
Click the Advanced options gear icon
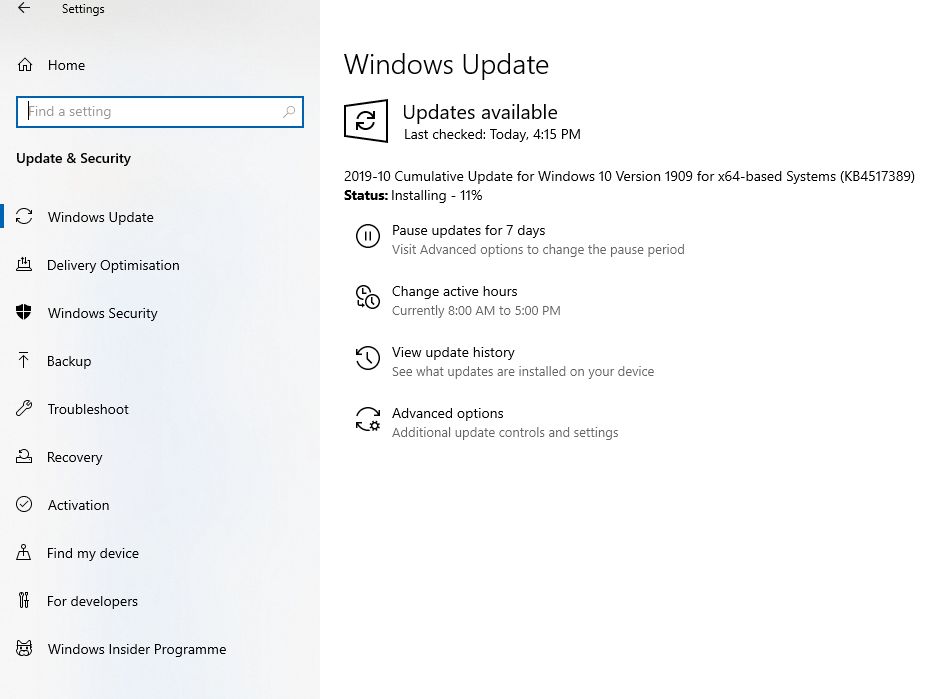coord(368,419)
